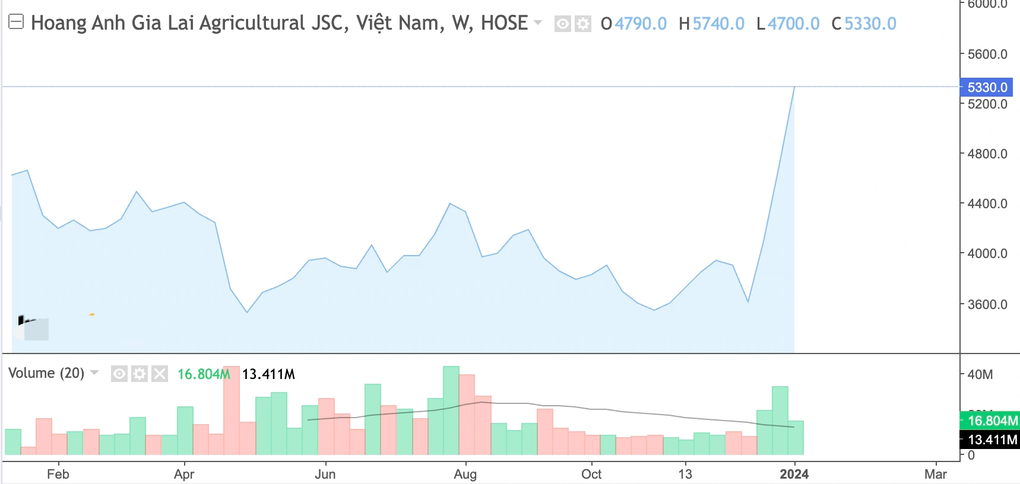The height and width of the screenshot is (484, 1020).
Task: Hide the Volume indicator with eye icon
Action: [x=119, y=373]
